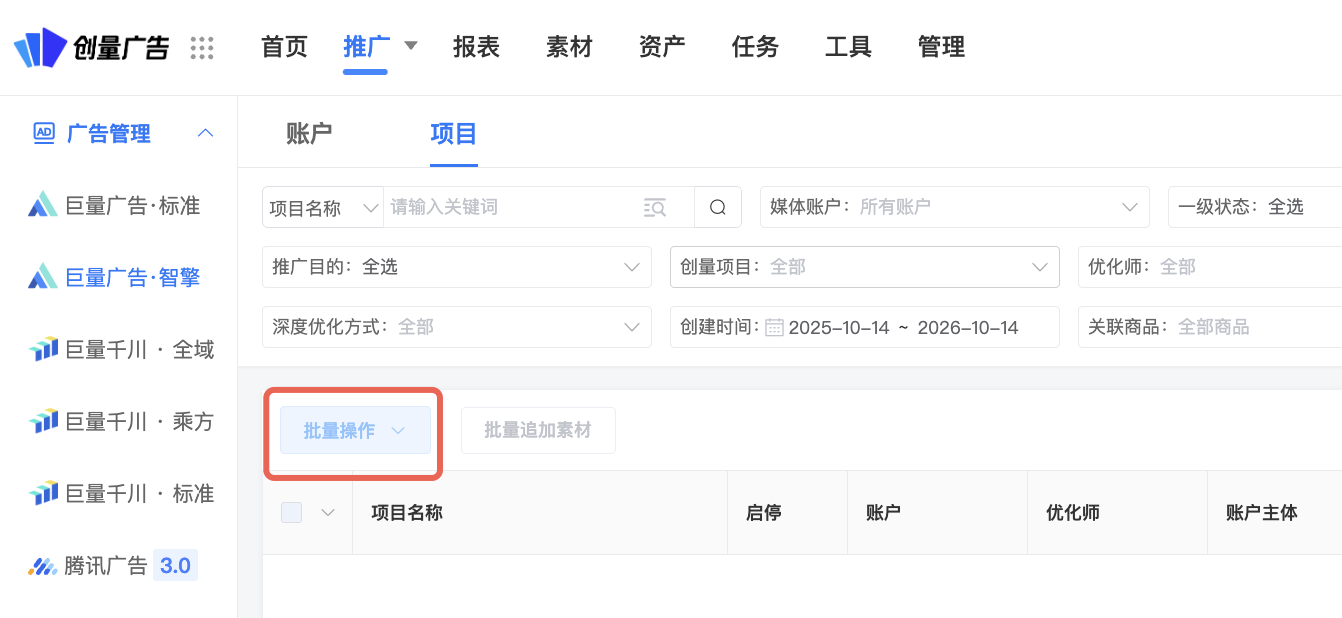Switch to the 项目 tab
This screenshot has width=1342, height=618.
[x=454, y=133]
